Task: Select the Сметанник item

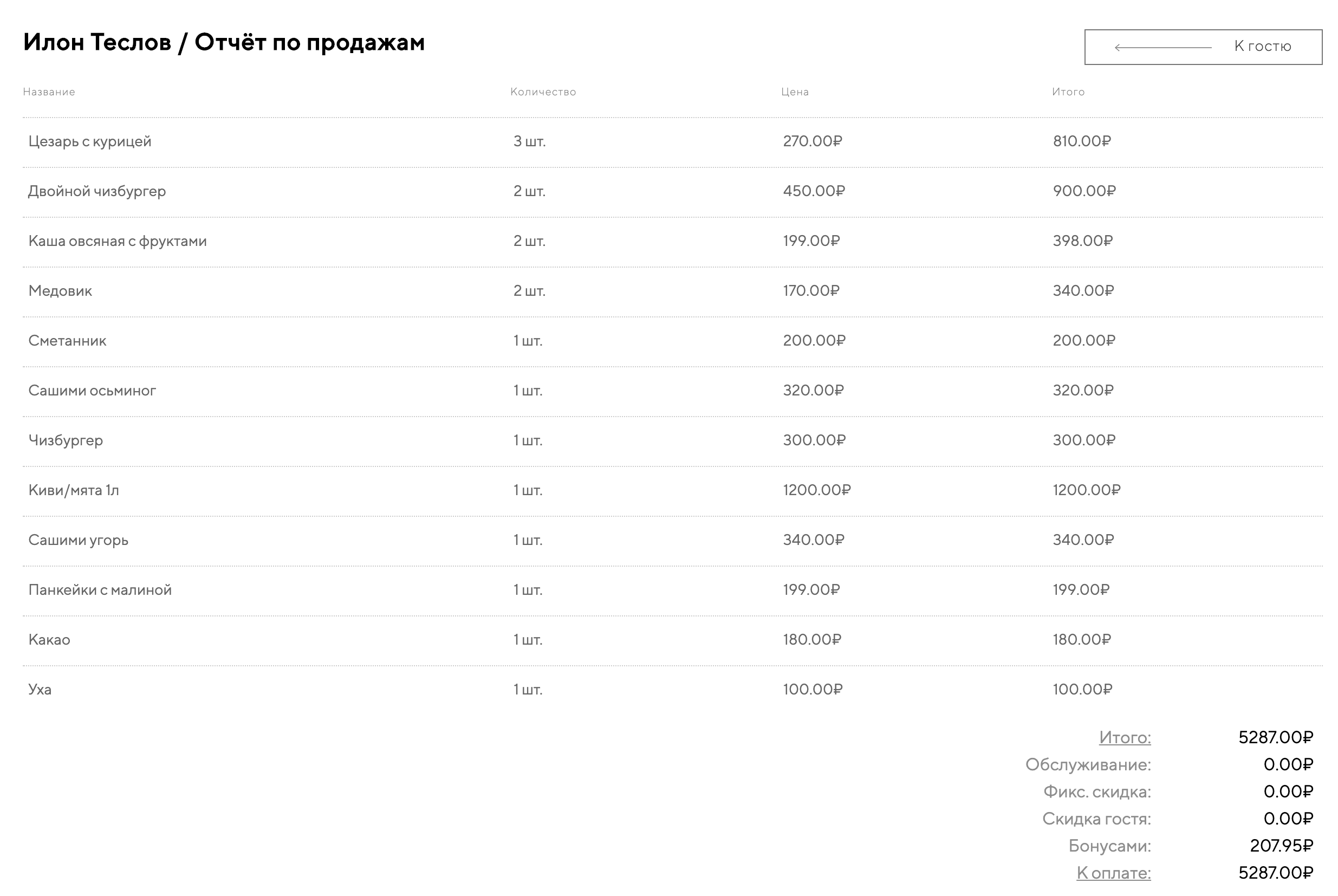Action: point(67,341)
